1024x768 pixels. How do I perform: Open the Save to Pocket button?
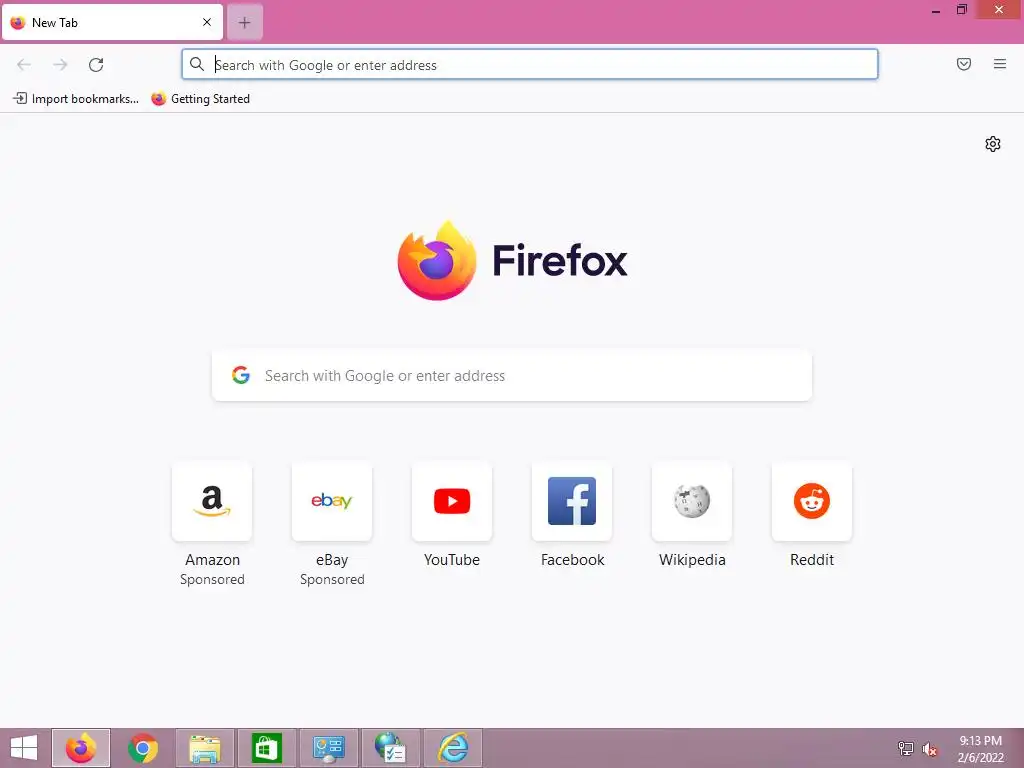pos(963,64)
